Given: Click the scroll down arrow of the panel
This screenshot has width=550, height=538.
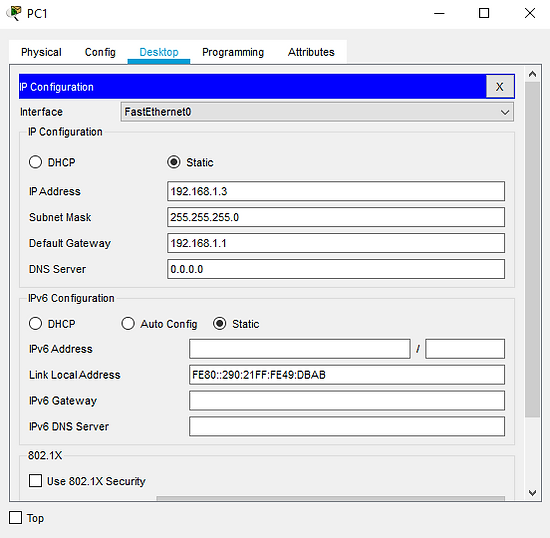Looking at the screenshot, I should 532,493.
